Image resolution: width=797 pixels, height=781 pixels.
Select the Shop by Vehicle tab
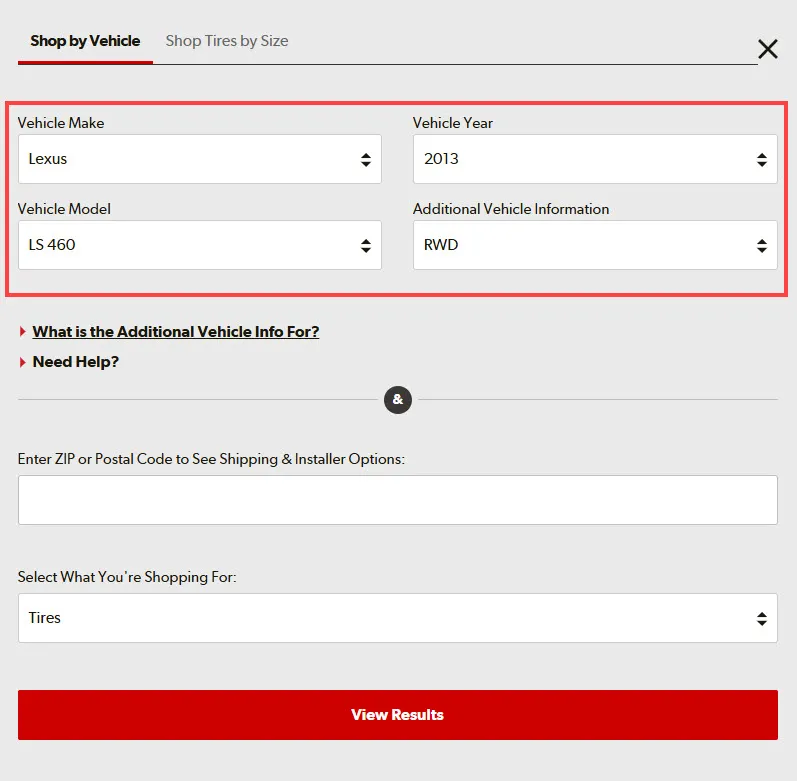point(85,41)
